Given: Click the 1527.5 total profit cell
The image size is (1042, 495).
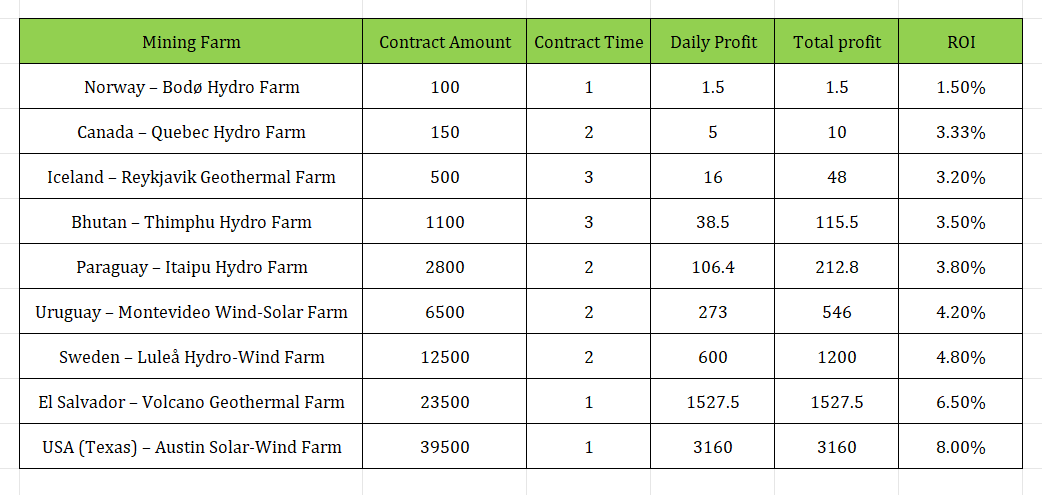Looking at the screenshot, I should pos(837,402).
